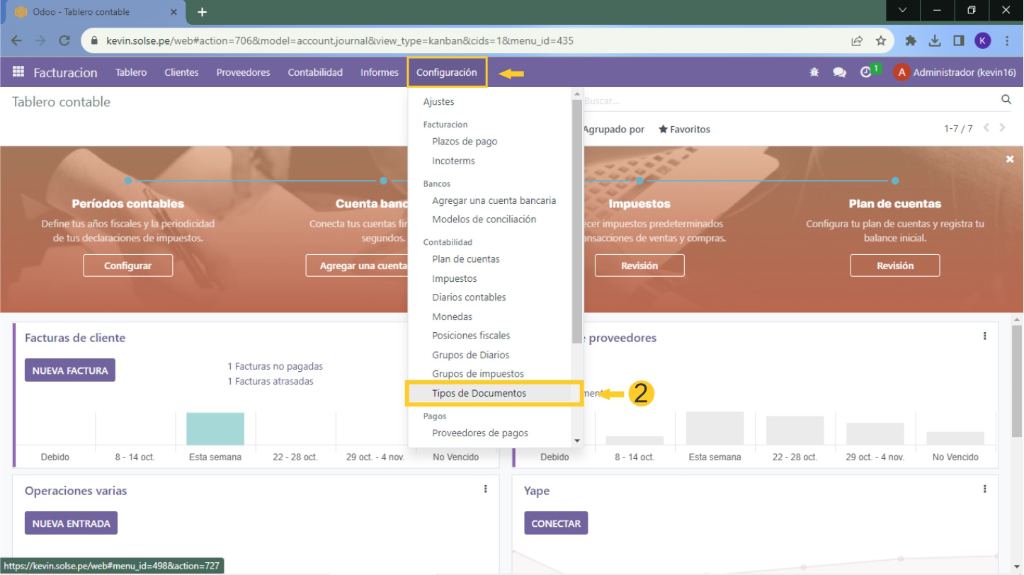
Task: Open the Yape card three-dot menu
Action: click(x=985, y=489)
